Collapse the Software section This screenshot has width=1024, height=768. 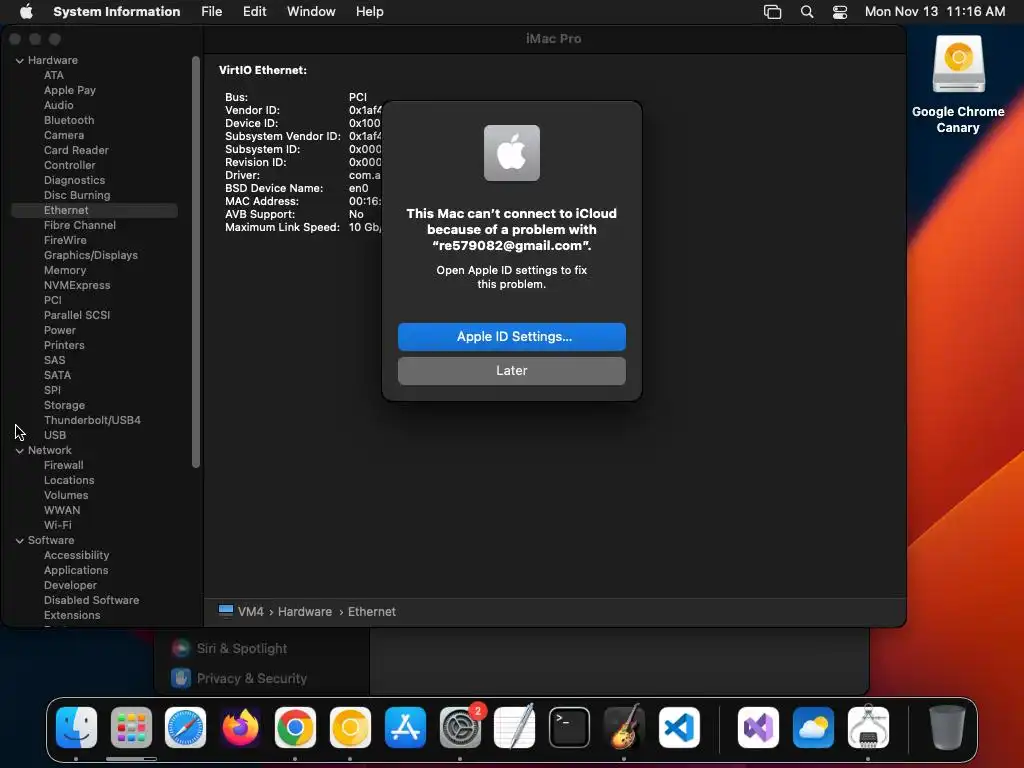[20, 541]
